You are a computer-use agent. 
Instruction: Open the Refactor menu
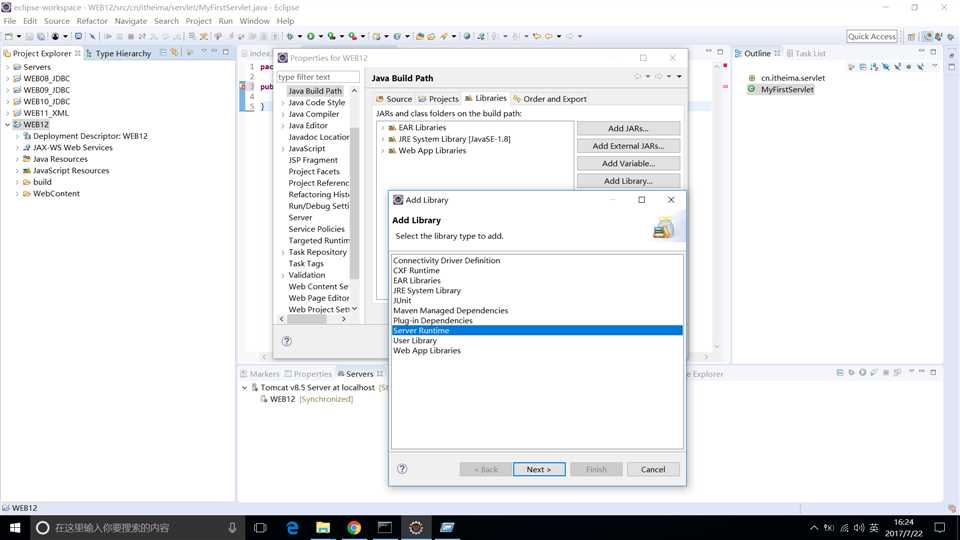92,21
